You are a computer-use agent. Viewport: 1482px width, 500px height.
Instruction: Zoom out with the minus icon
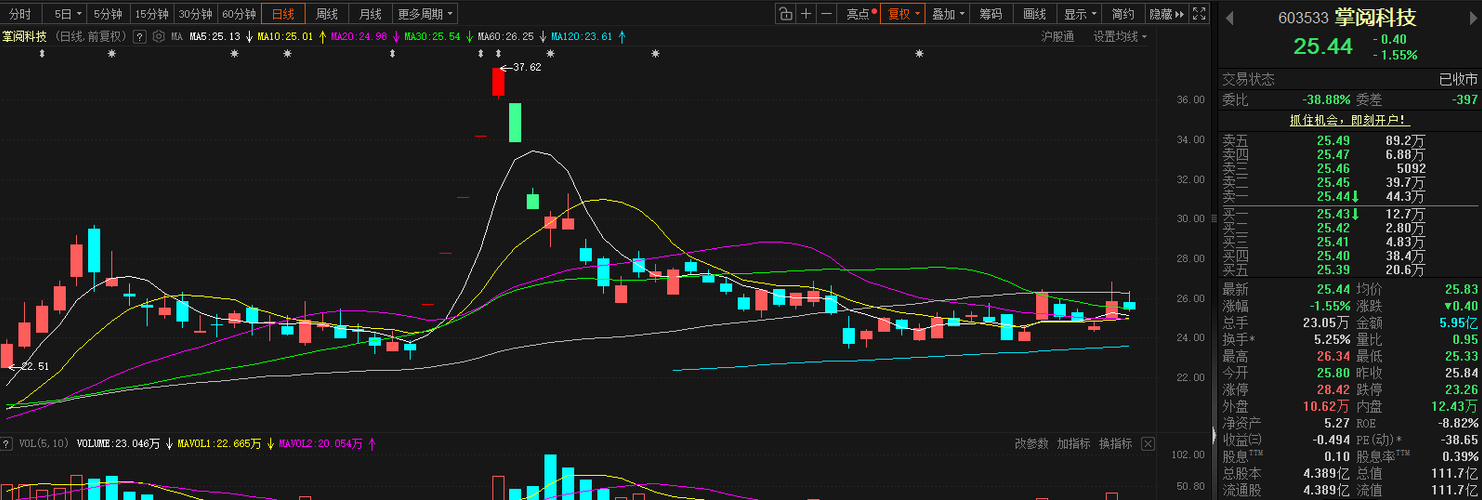826,14
